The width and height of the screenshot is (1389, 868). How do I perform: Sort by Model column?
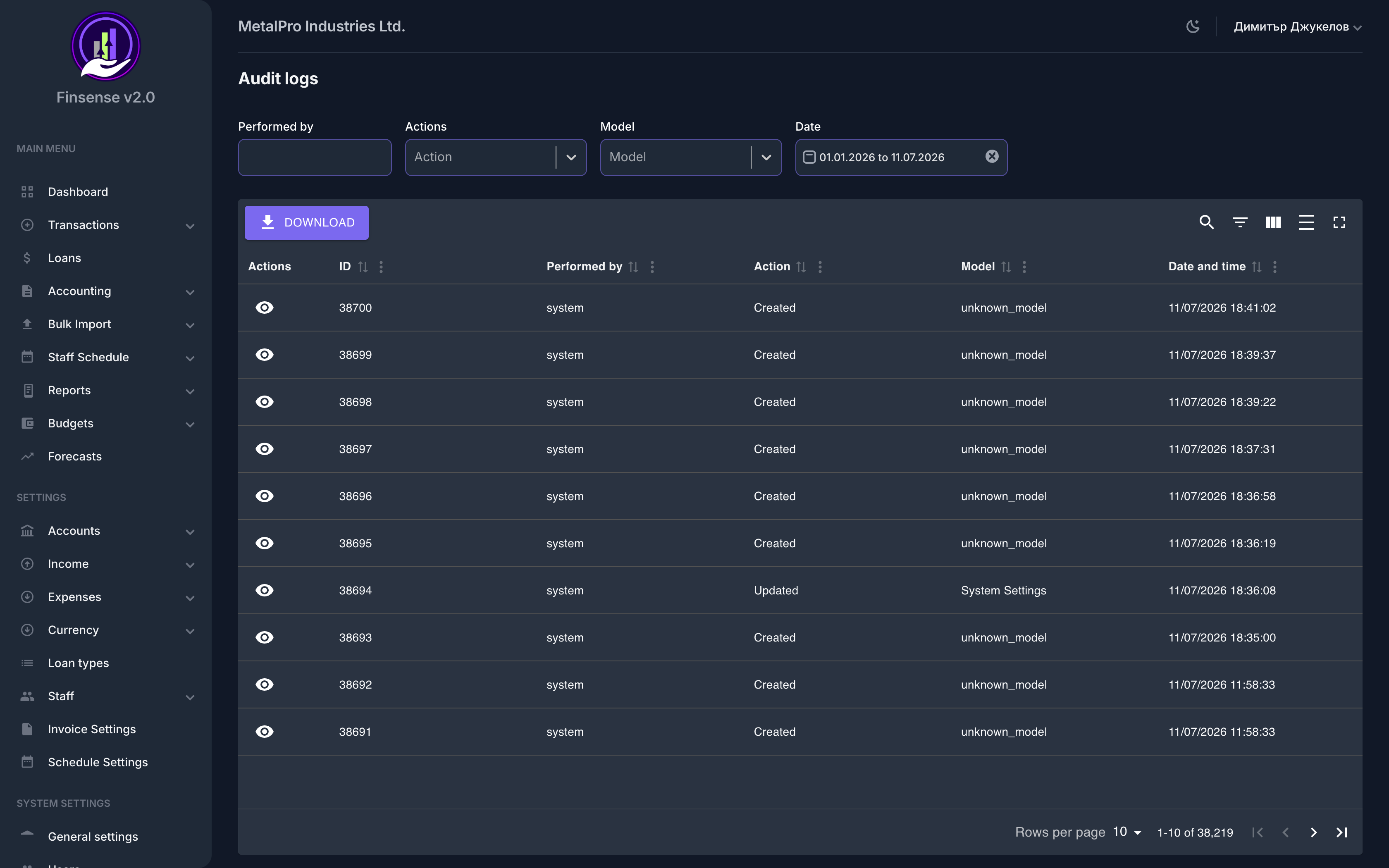click(x=1006, y=266)
